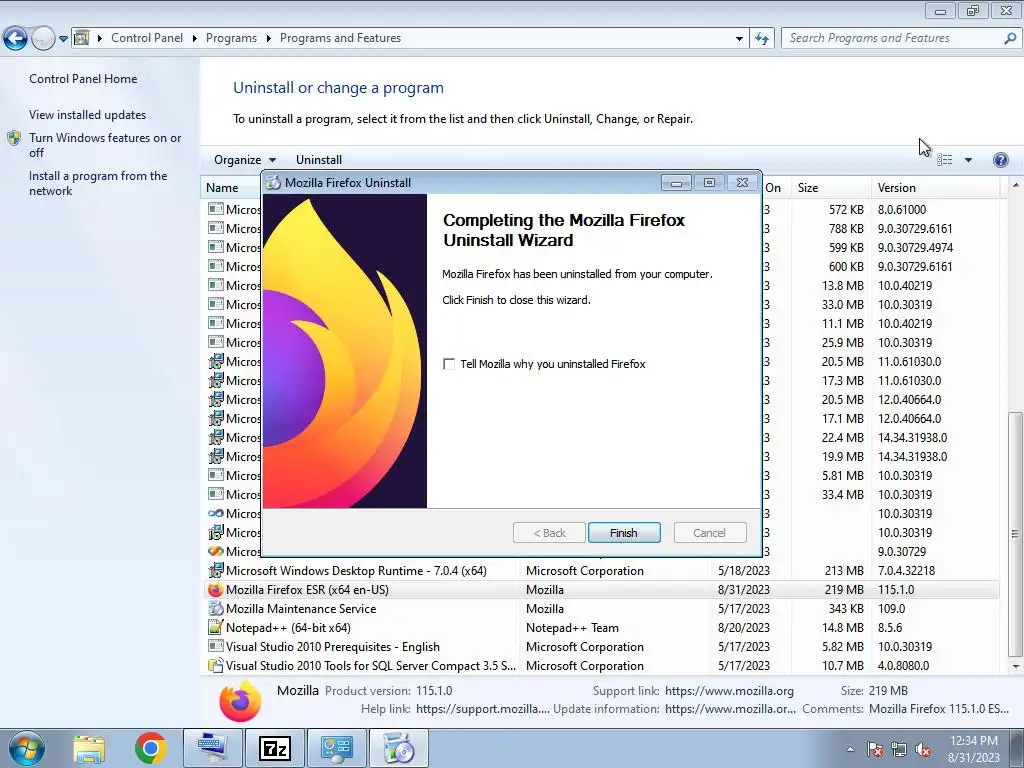The width and height of the screenshot is (1024, 768).
Task: Click Programs in the address breadcrumb
Action: point(231,38)
